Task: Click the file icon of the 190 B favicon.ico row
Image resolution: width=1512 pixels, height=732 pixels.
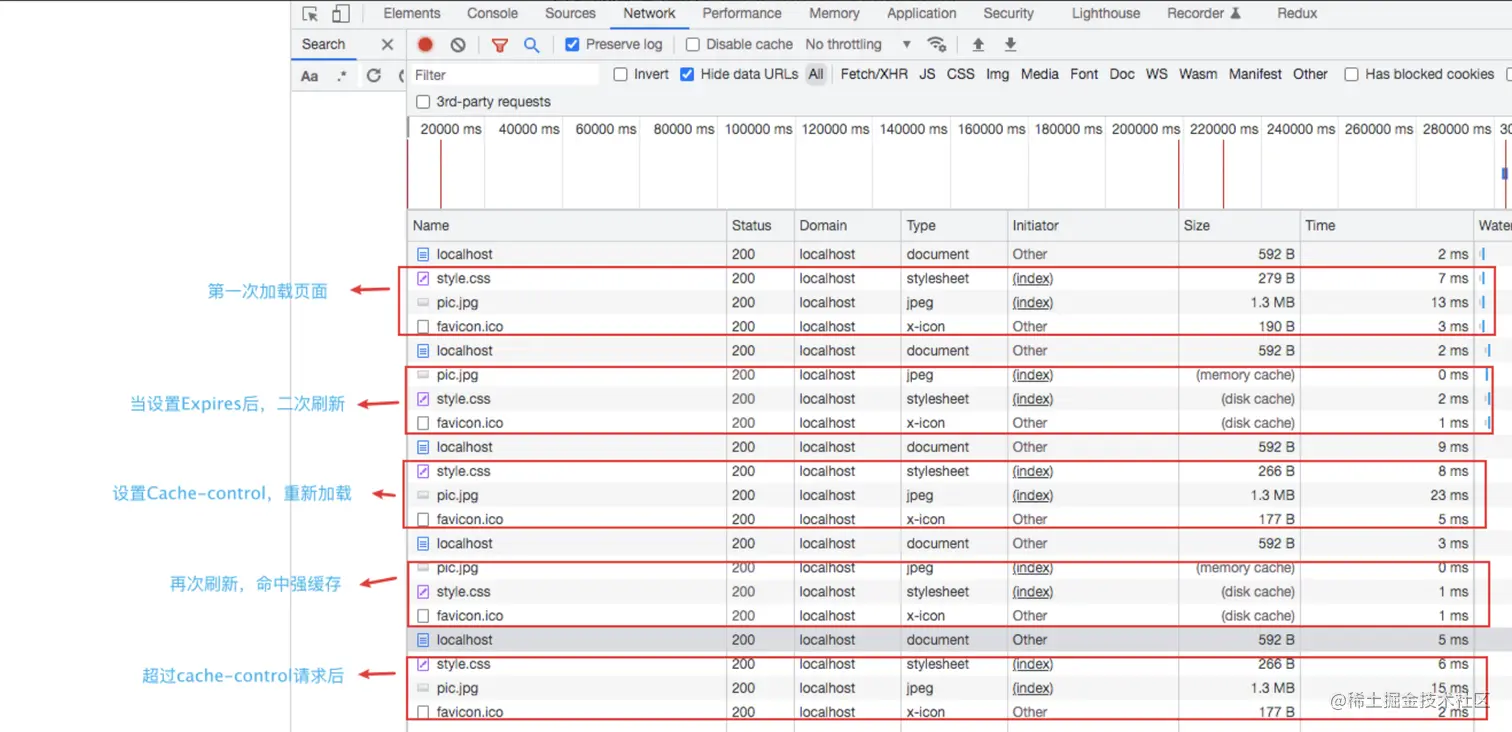Action: [x=423, y=327]
